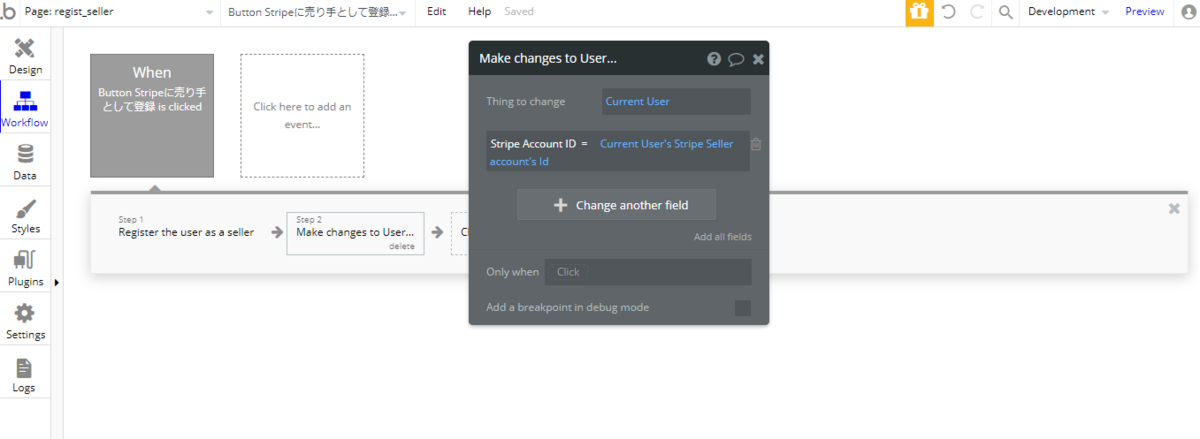Open the Logs tab in sidebar

tap(25, 375)
